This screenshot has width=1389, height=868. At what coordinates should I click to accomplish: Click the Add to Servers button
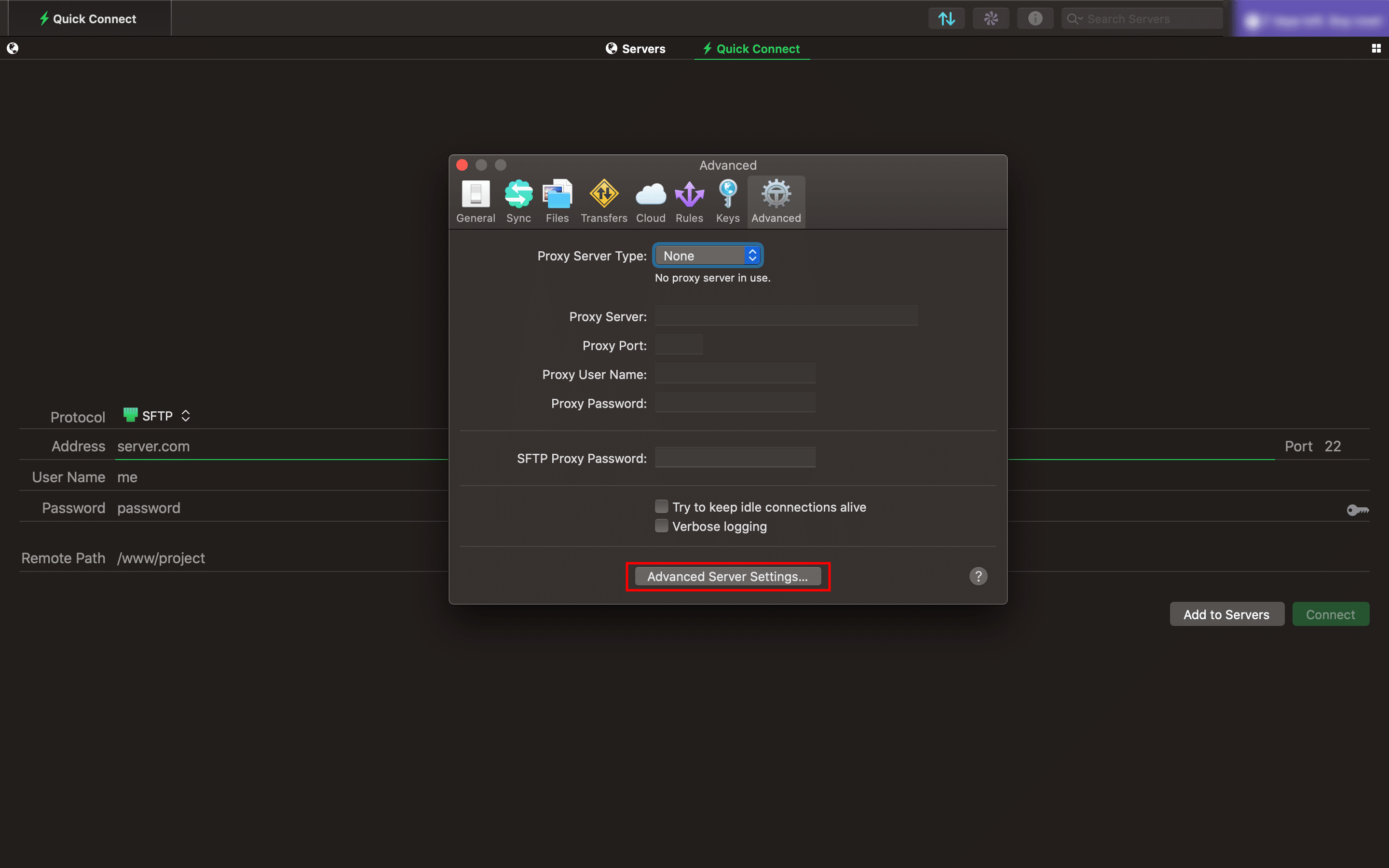click(x=1226, y=614)
